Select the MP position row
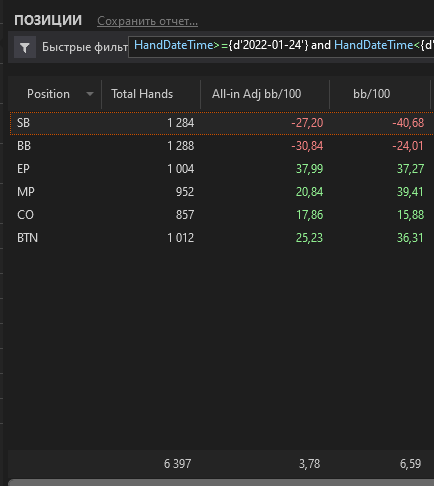This screenshot has width=434, height=486. pos(222,192)
